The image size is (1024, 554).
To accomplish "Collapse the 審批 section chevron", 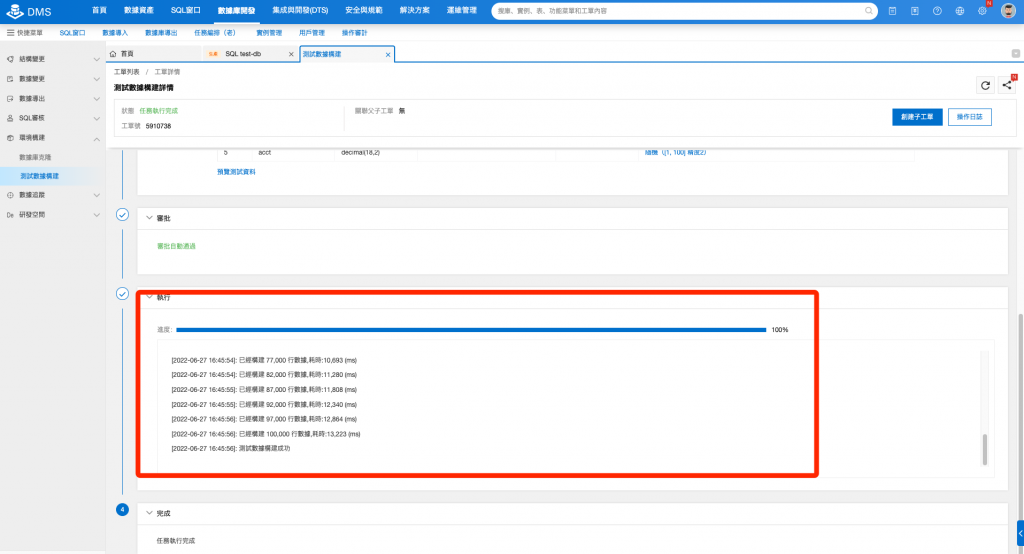I will [149, 218].
